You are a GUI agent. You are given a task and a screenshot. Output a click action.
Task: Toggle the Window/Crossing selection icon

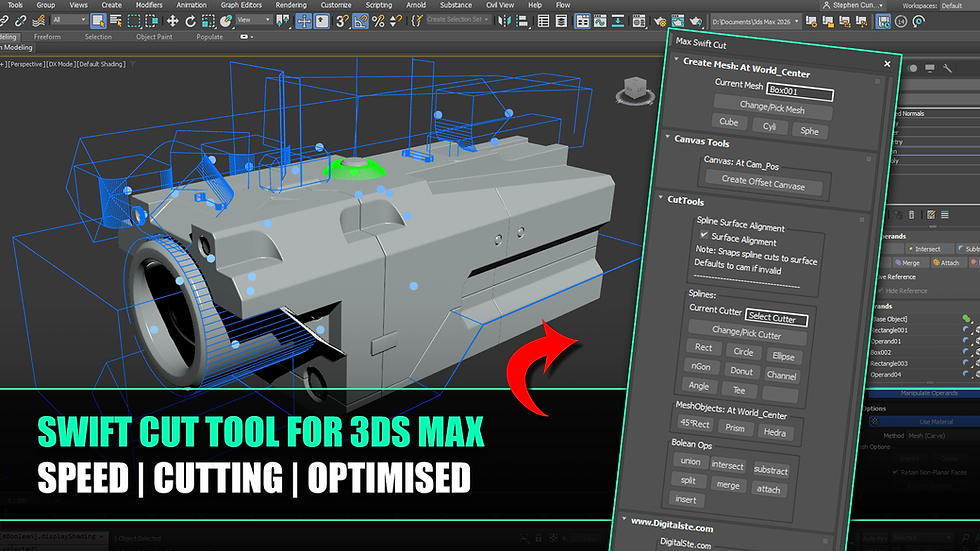coord(151,21)
